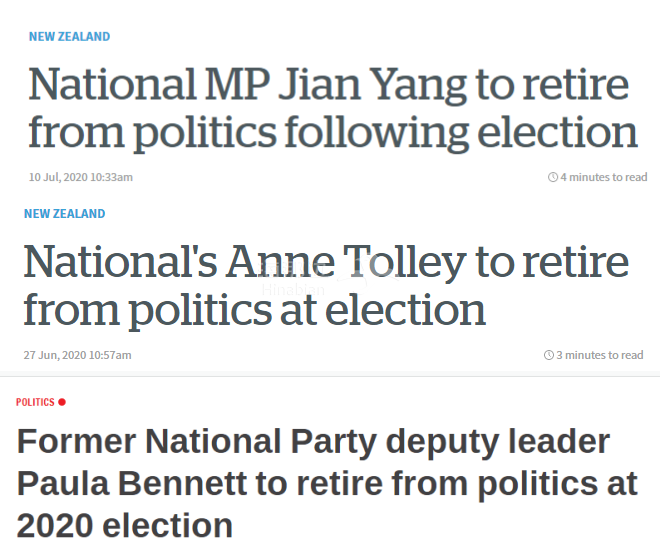Click the 10 Jul, 2020 10:33am timestamp
The height and width of the screenshot is (553, 660).
pyautogui.click(x=81, y=177)
